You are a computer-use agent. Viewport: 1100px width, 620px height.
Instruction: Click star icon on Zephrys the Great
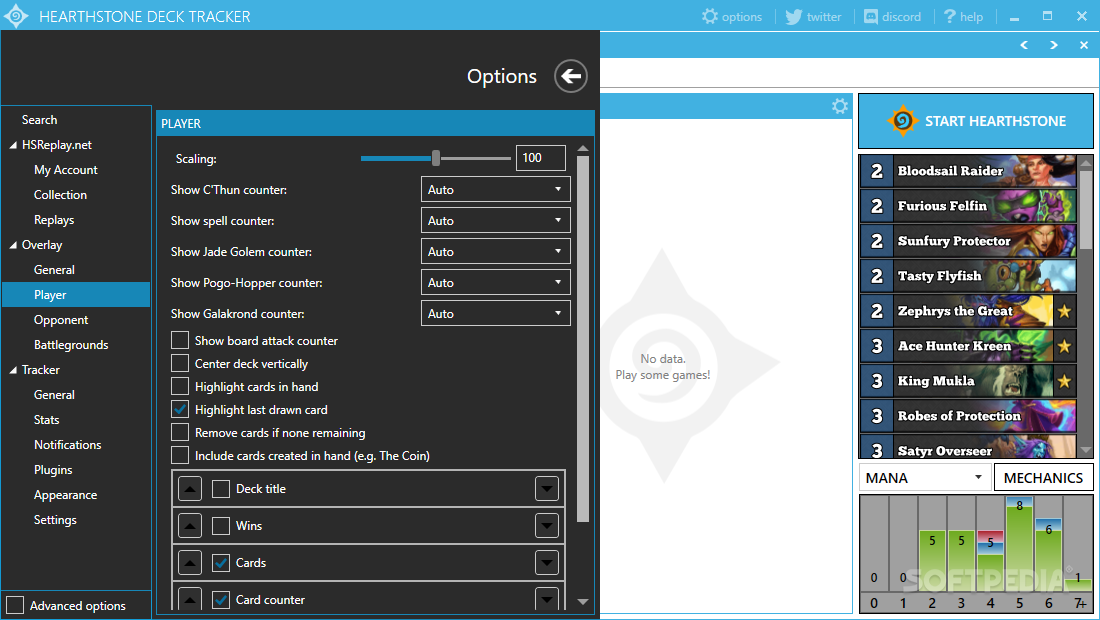pyautogui.click(x=1064, y=311)
